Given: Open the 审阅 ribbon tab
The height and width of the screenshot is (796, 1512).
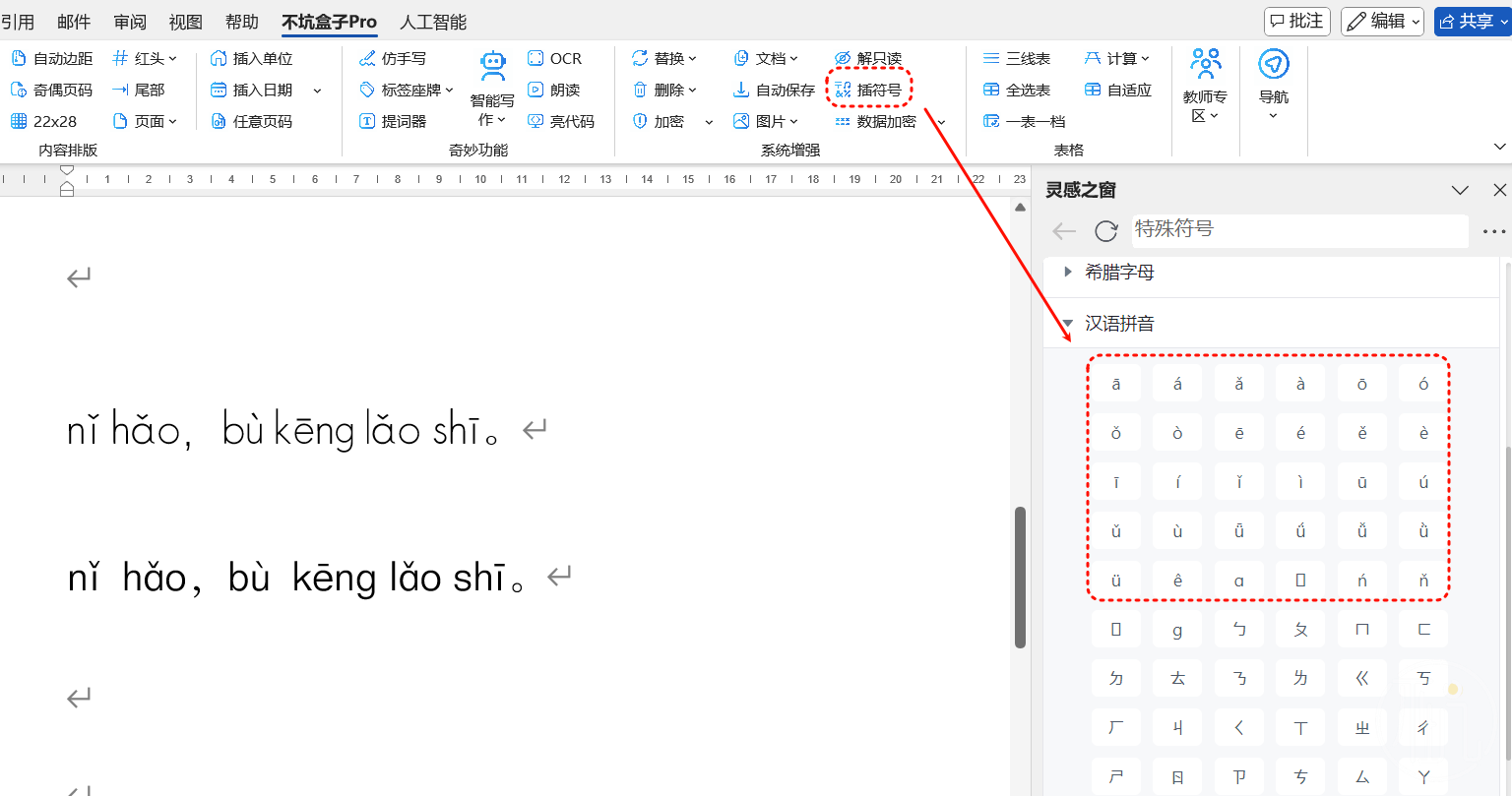Looking at the screenshot, I should (x=130, y=22).
